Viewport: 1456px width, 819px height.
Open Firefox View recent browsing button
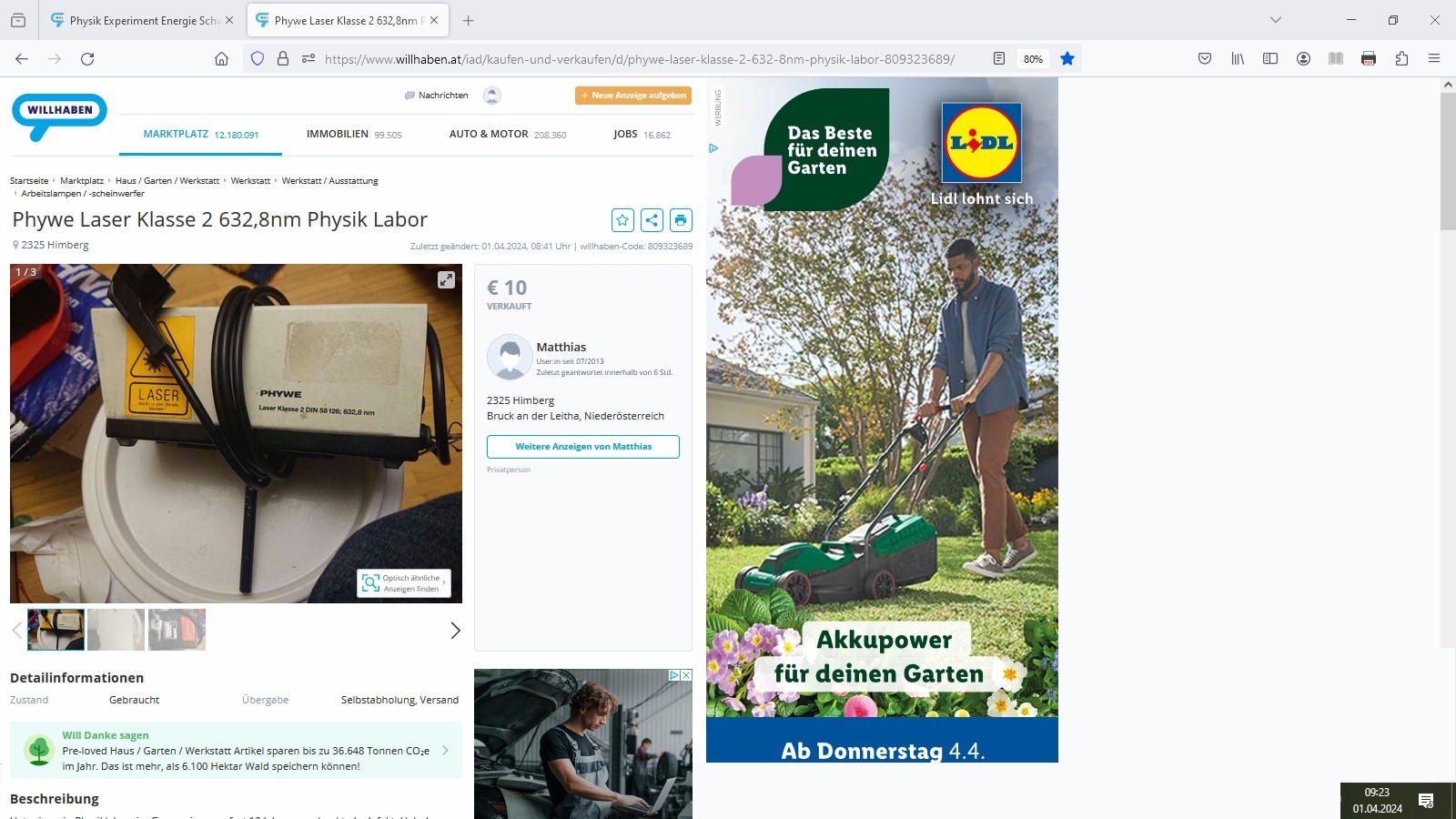click(x=18, y=20)
